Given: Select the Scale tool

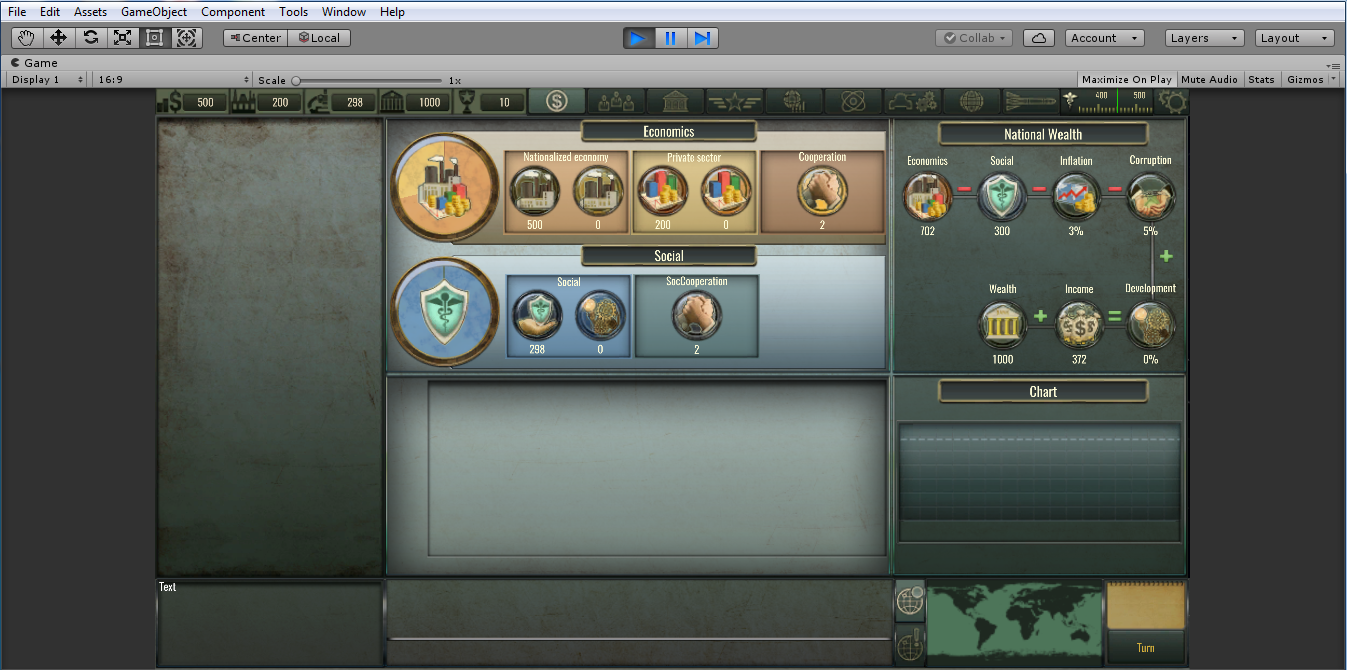Looking at the screenshot, I should tap(122, 38).
